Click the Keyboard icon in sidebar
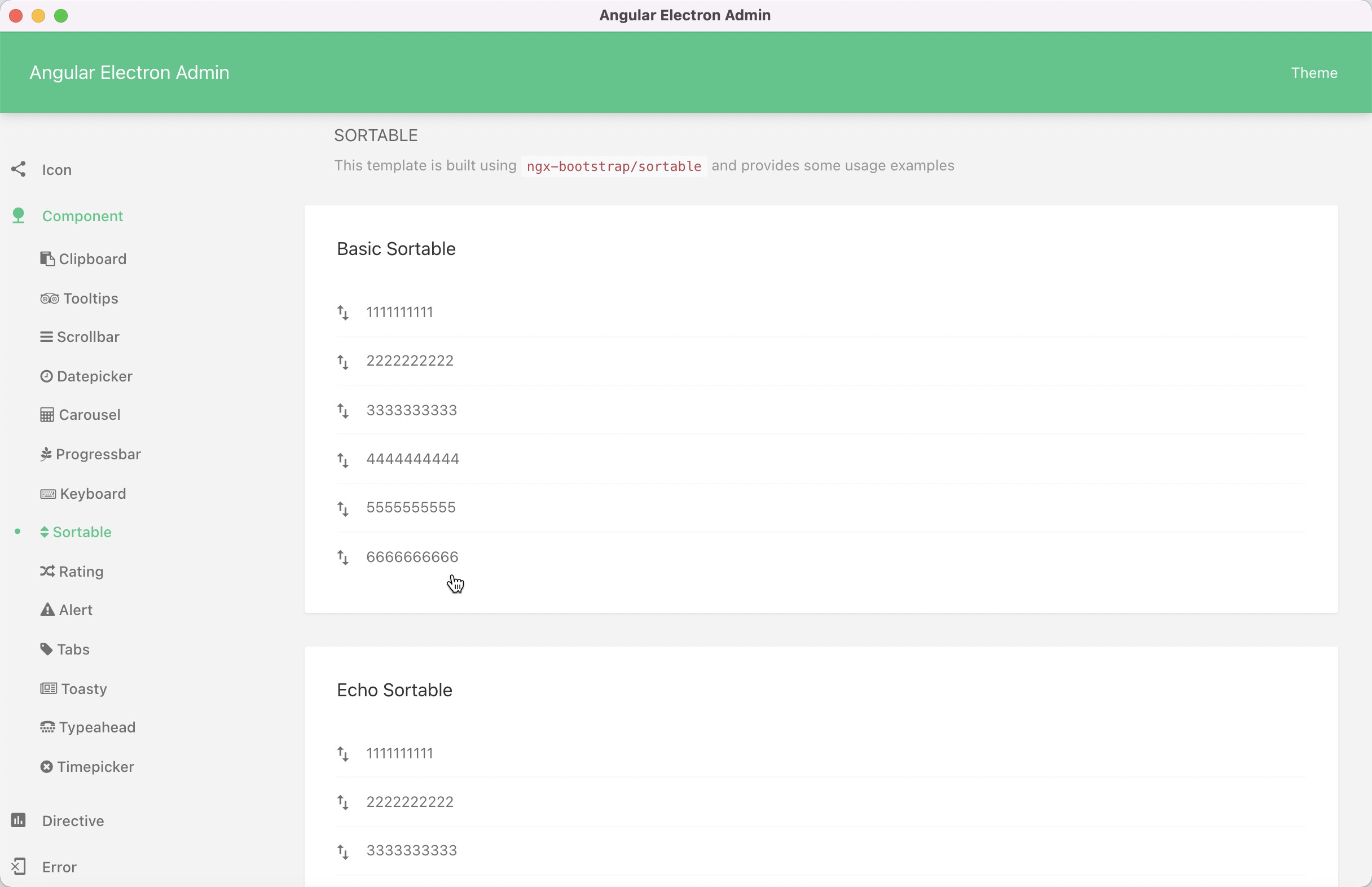The height and width of the screenshot is (887, 1372). click(47, 493)
